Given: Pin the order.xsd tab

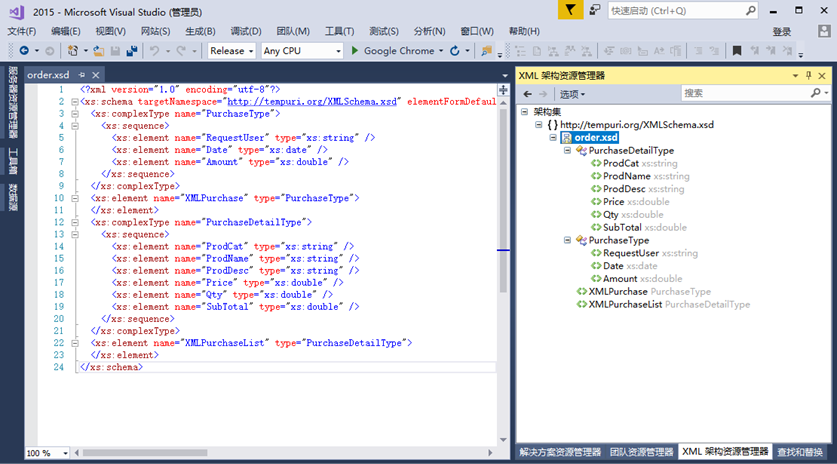Looking at the screenshot, I should click(82, 75).
